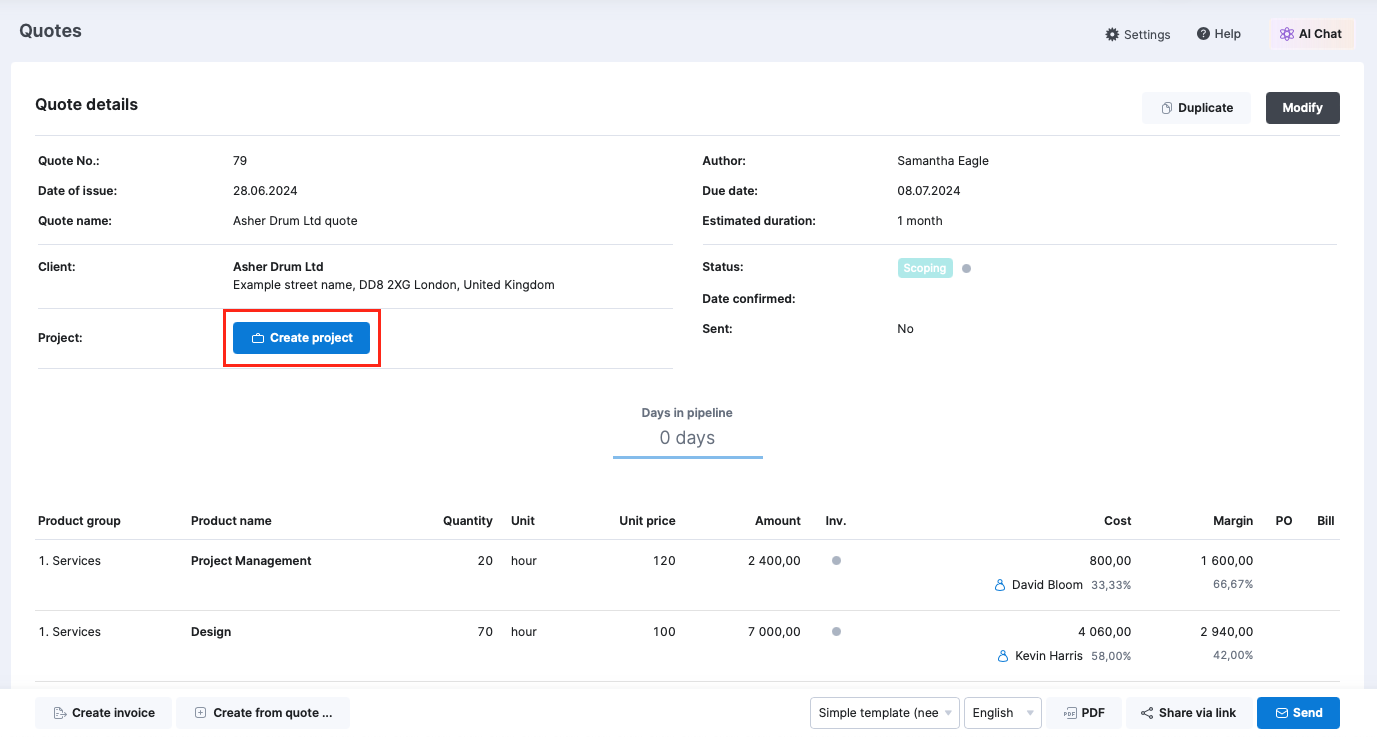Open the Create from quote options
1377x737 pixels.
pyautogui.click(x=263, y=712)
